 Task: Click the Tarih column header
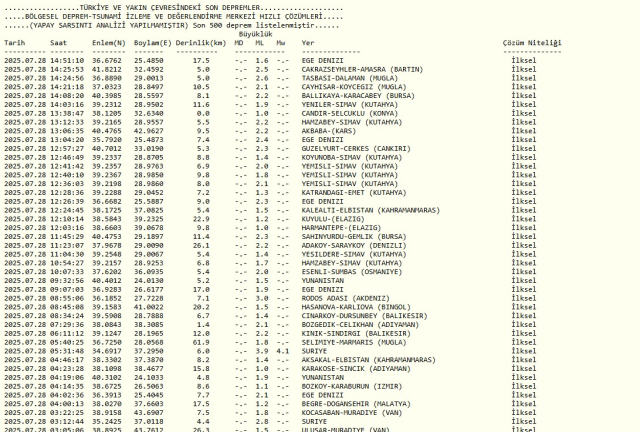[14, 44]
